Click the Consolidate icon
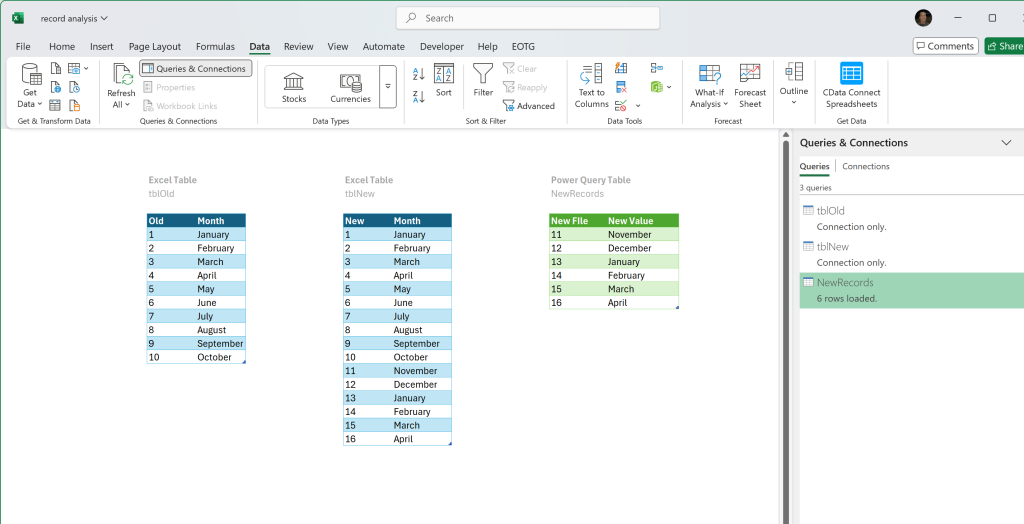 point(657,68)
